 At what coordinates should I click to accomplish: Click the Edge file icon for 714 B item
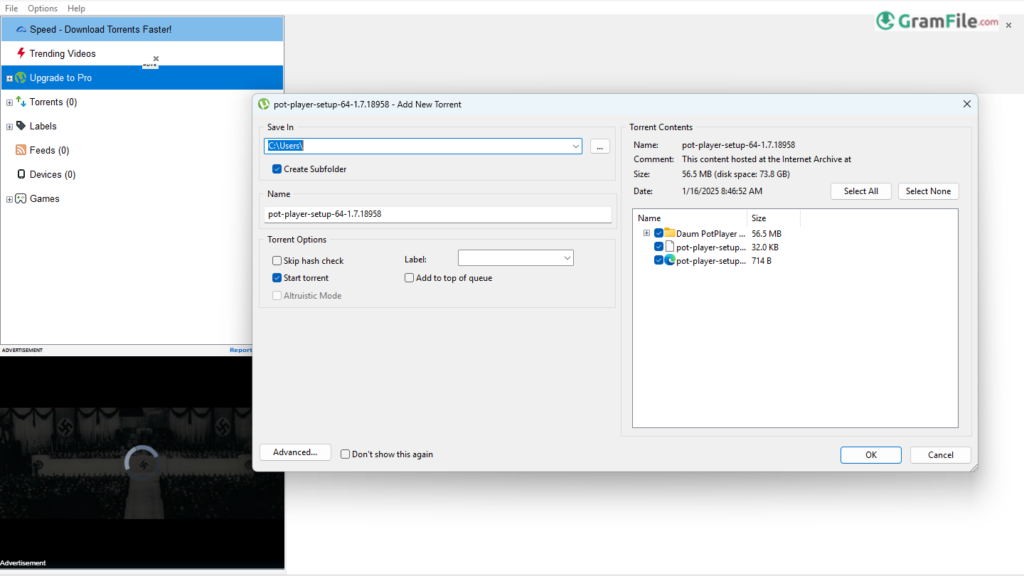click(669, 260)
